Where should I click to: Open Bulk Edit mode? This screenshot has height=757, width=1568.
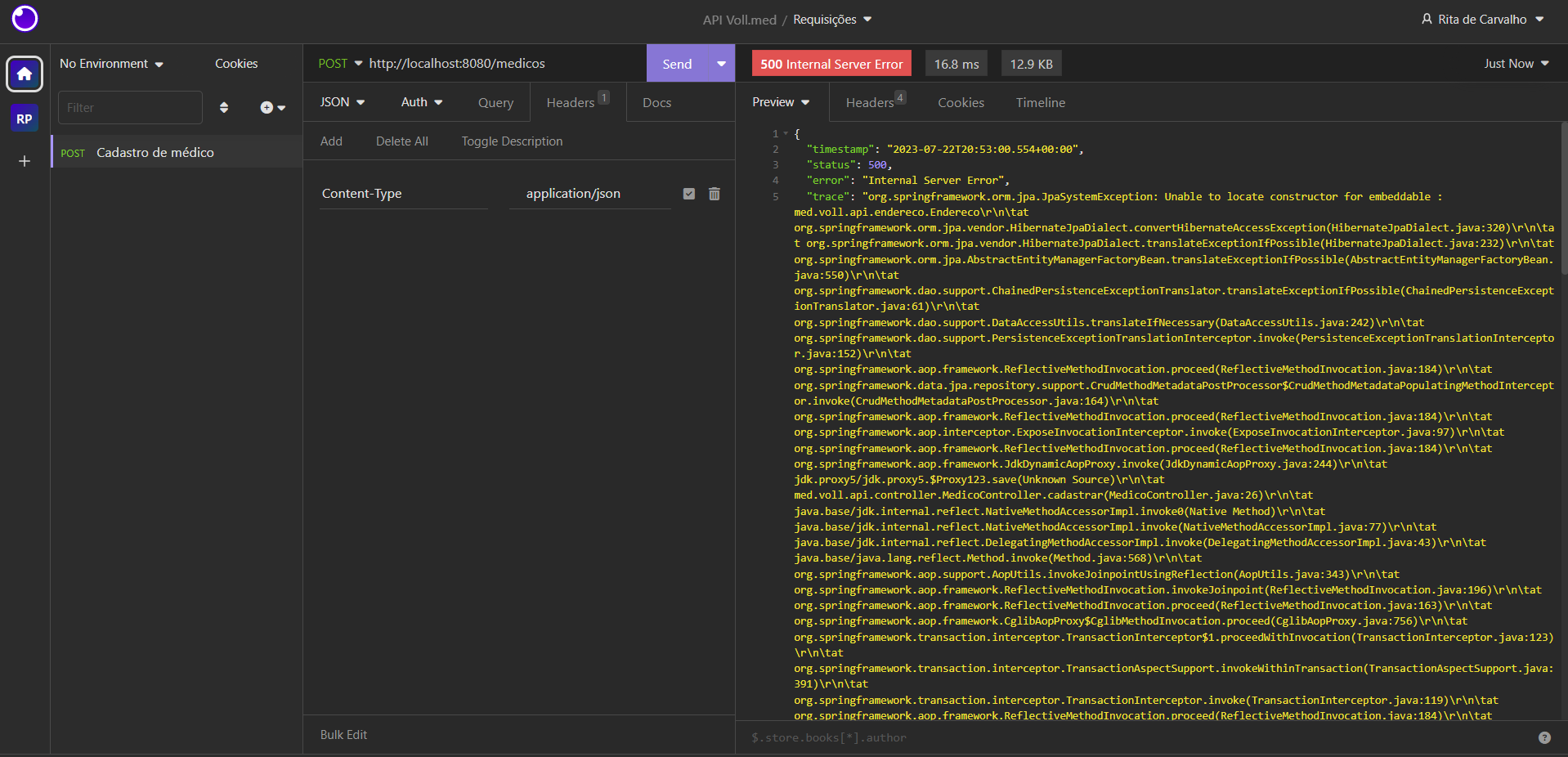(x=343, y=735)
